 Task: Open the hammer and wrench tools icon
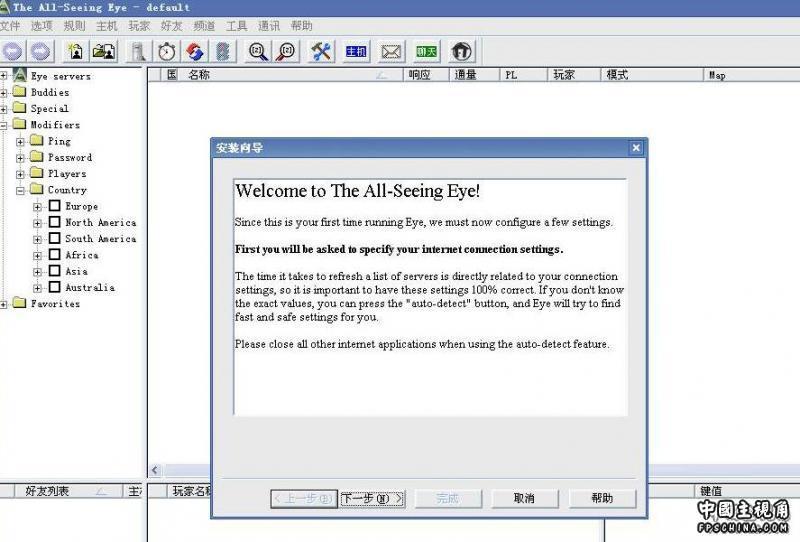tap(321, 52)
